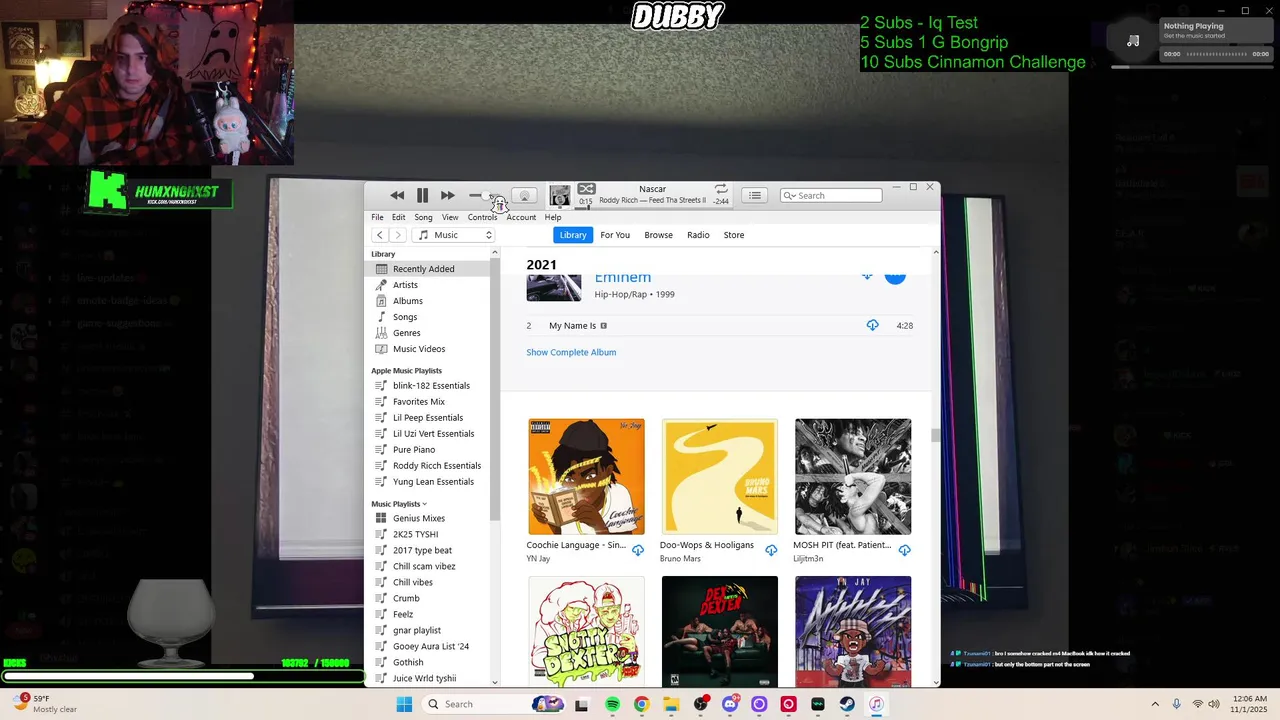Open the Help menu
The width and height of the screenshot is (1280, 720).
[553, 217]
